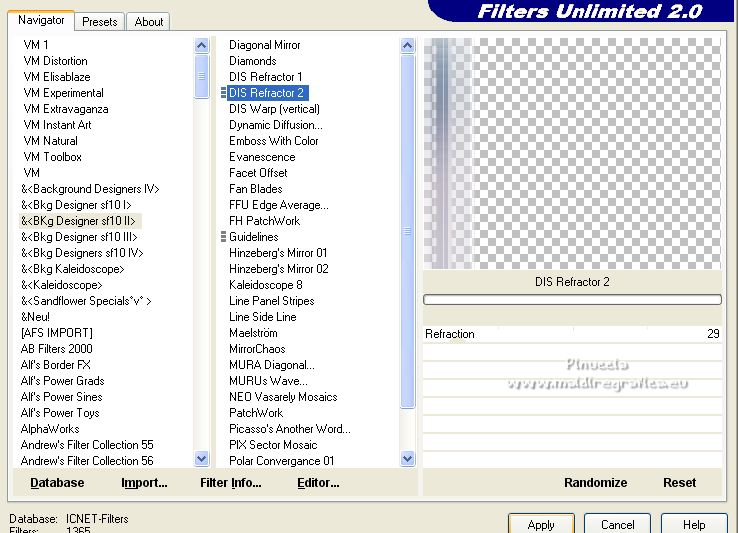Click the category list scroll-down arrow

click(x=201, y=458)
